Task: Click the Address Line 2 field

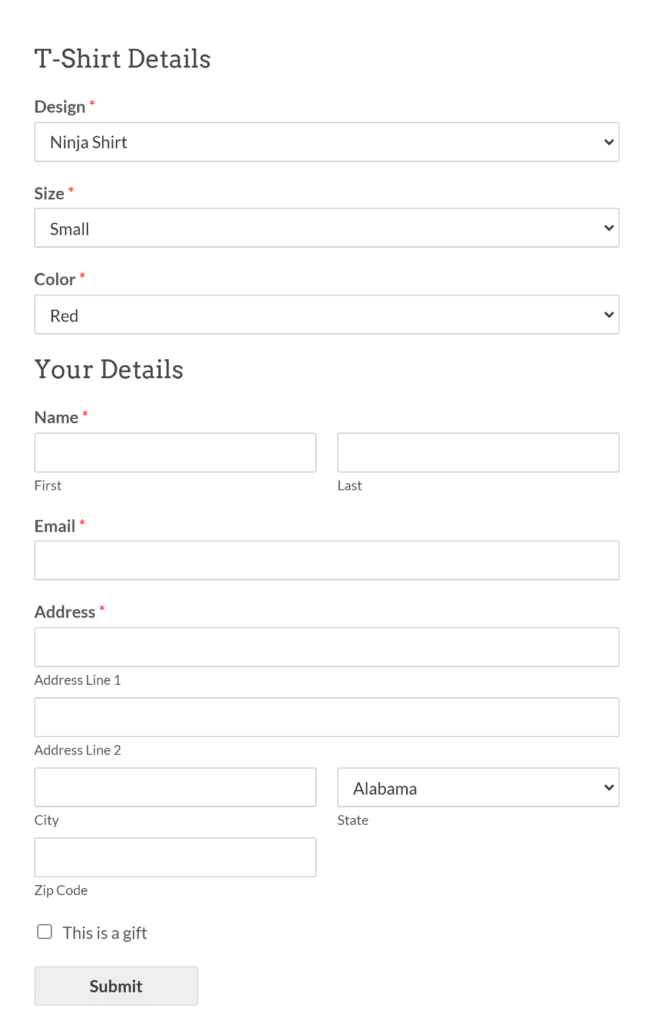Action: pyautogui.click(x=326, y=717)
